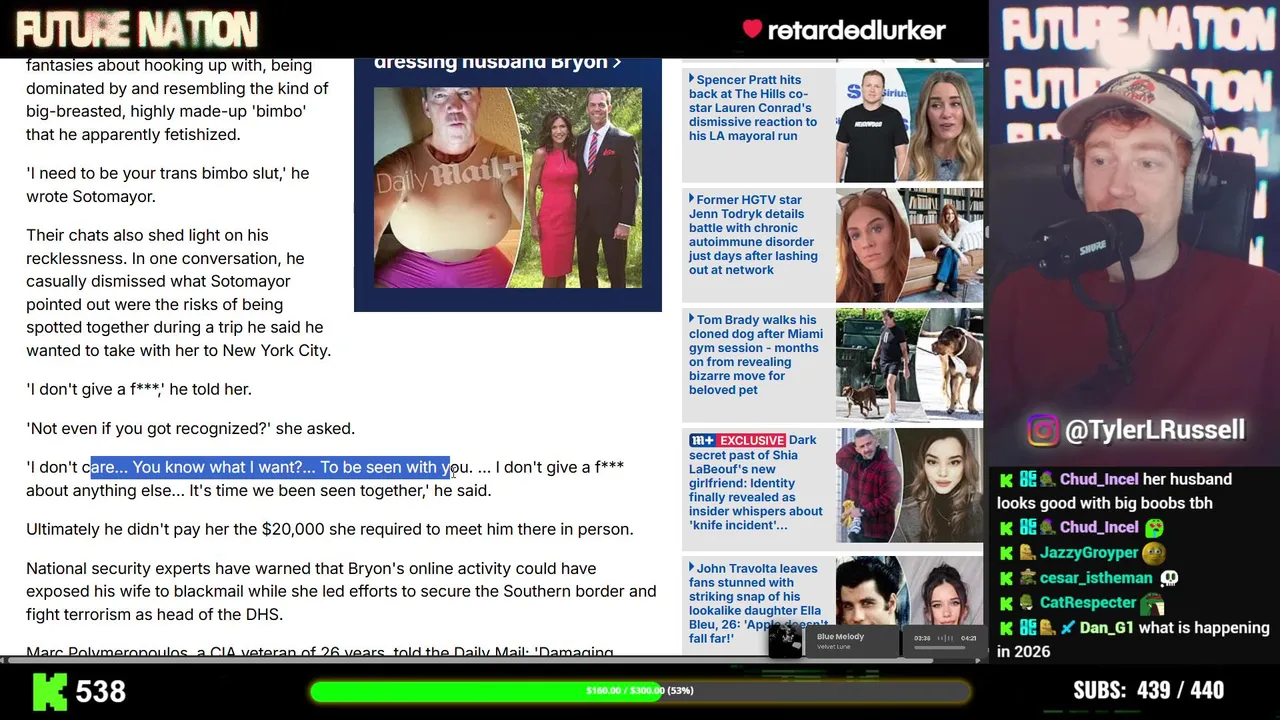This screenshot has width=1280, height=720.
Task: Click the green donation goal progress bar
Action: point(640,691)
